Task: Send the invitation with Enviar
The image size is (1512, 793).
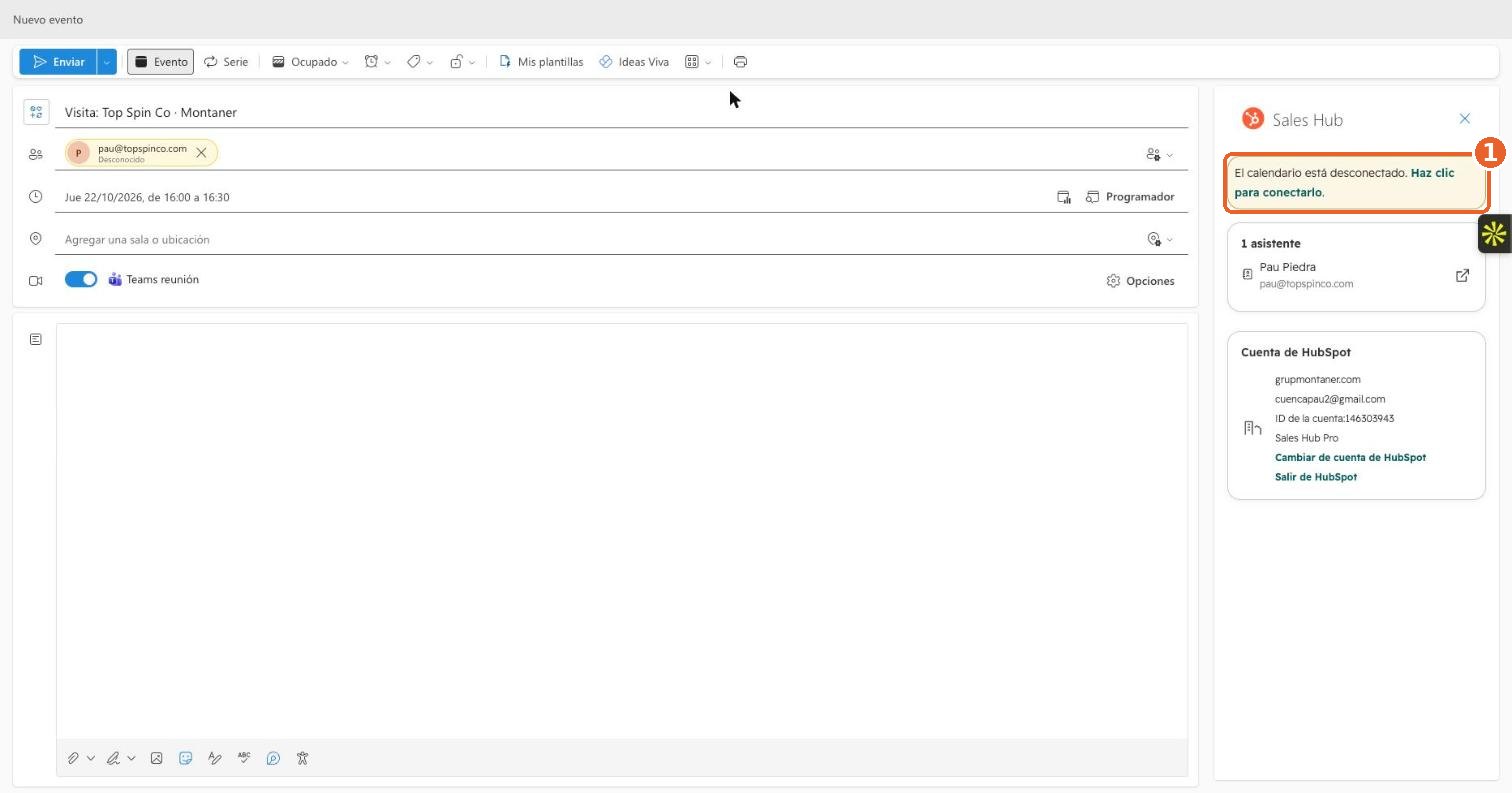Action: 58,62
